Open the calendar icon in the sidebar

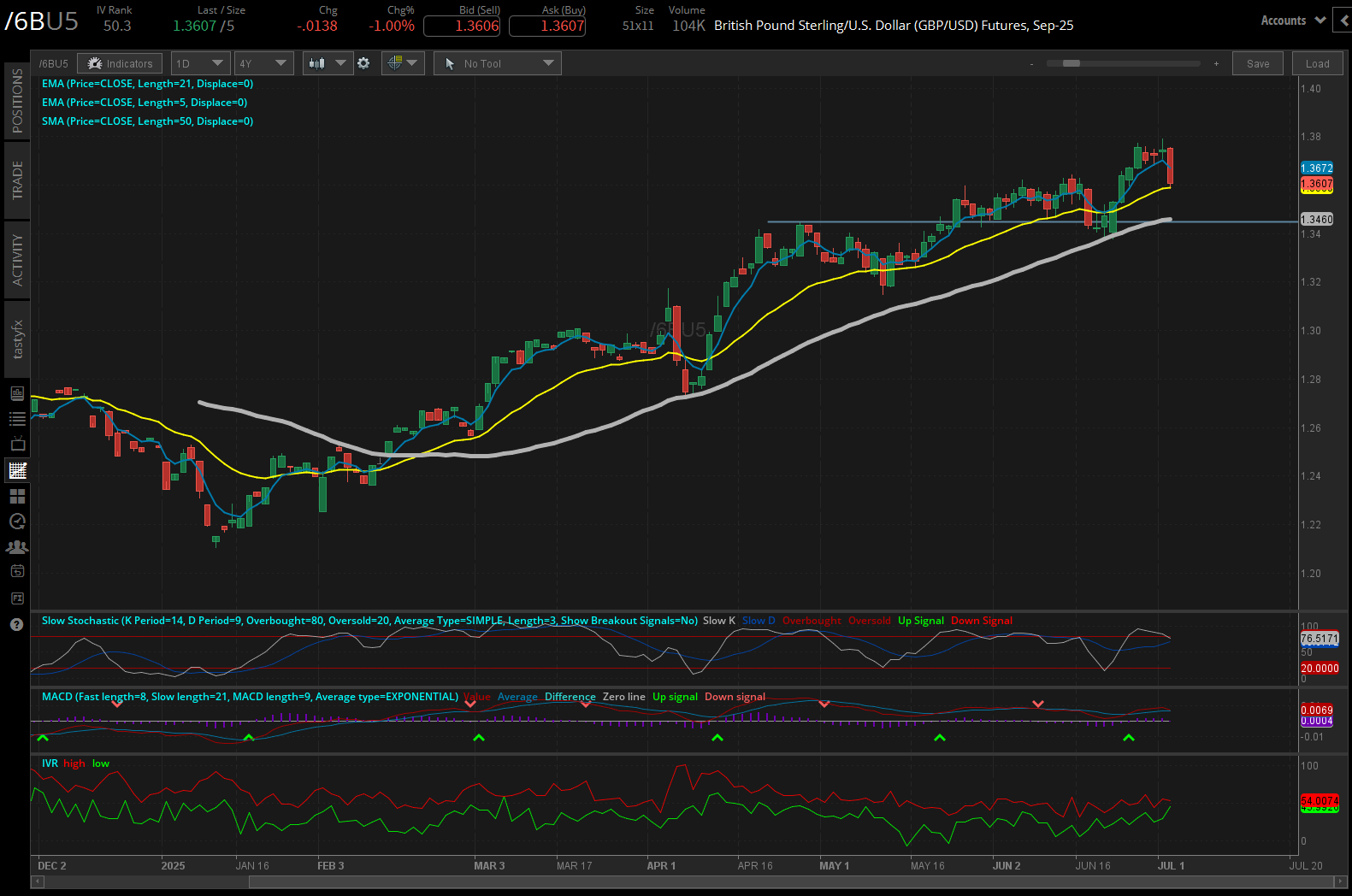[17, 571]
